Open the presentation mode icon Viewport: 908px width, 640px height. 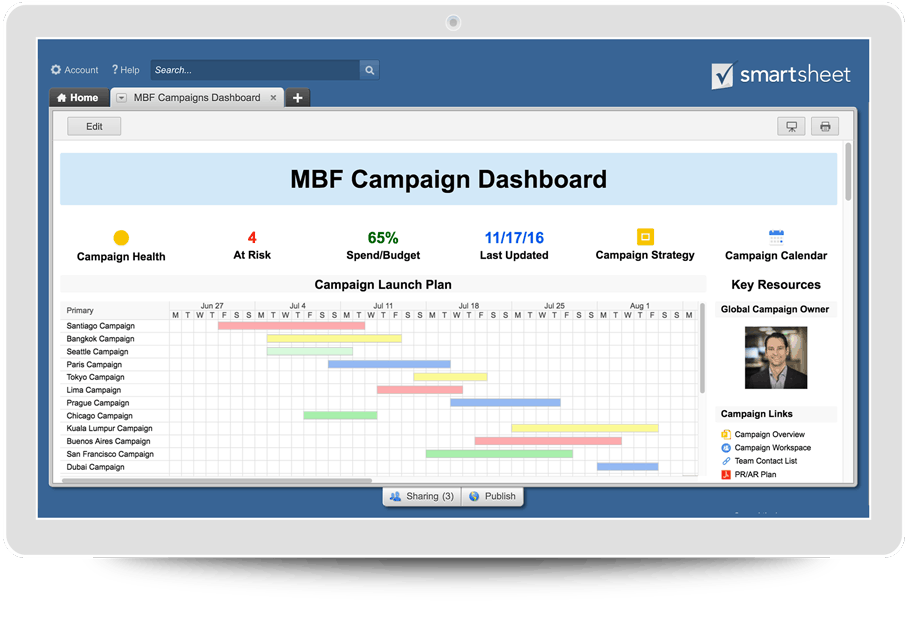tap(791, 126)
